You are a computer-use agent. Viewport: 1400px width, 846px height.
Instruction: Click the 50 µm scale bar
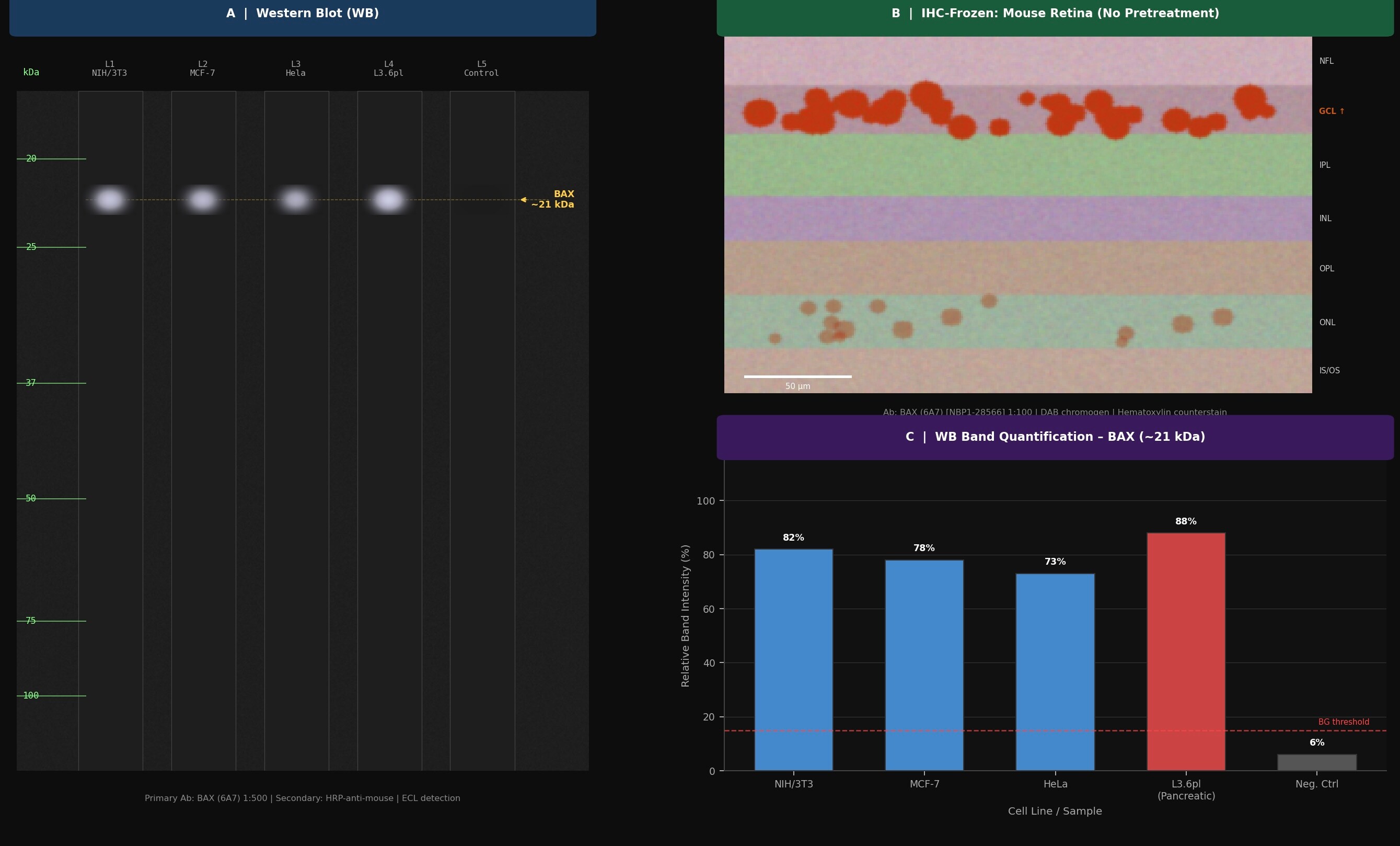click(x=798, y=376)
